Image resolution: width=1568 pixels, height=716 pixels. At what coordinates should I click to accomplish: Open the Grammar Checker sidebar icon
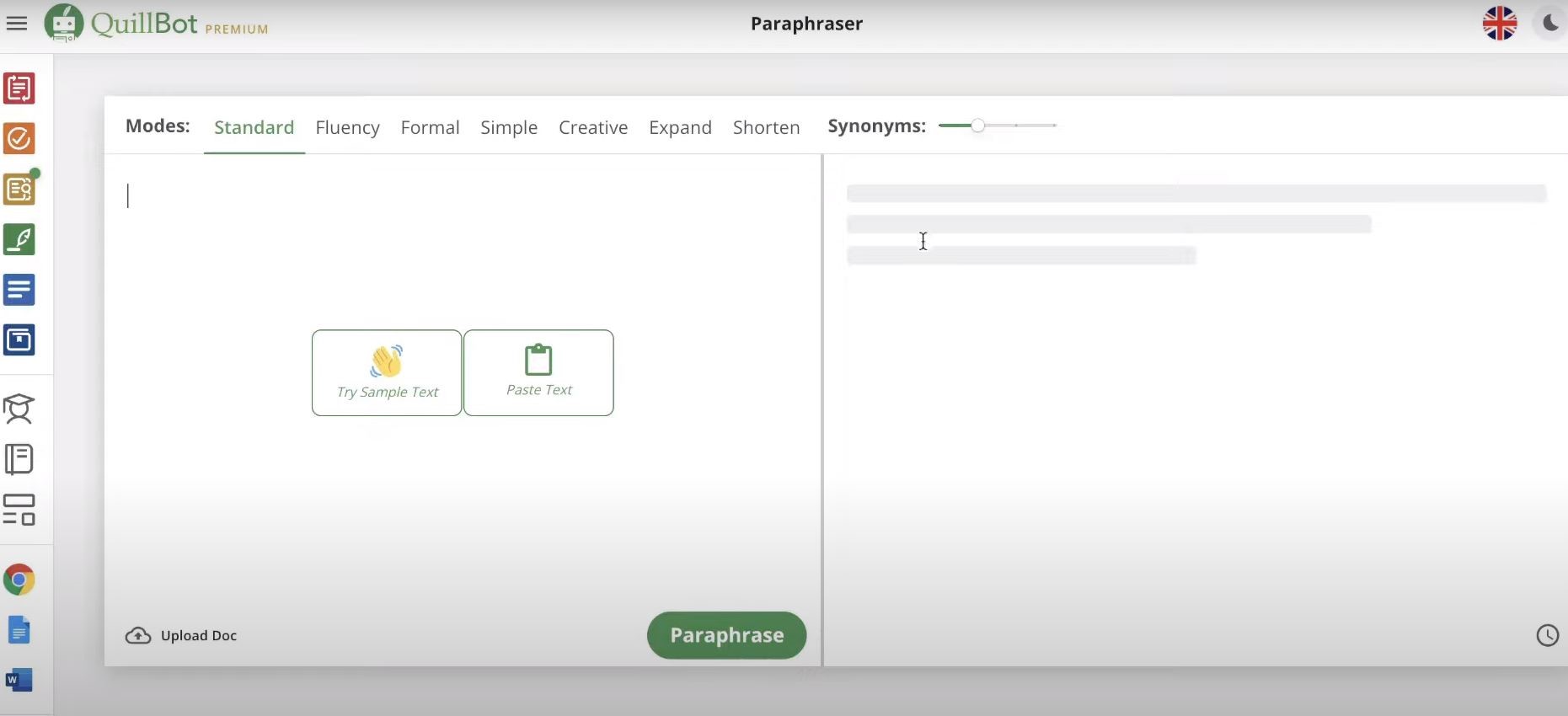19,139
